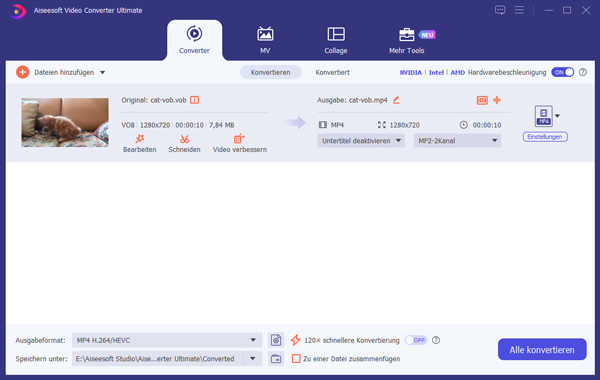Open the MP2-2Kanal audio dropdown
The height and width of the screenshot is (380, 600).
(x=457, y=141)
